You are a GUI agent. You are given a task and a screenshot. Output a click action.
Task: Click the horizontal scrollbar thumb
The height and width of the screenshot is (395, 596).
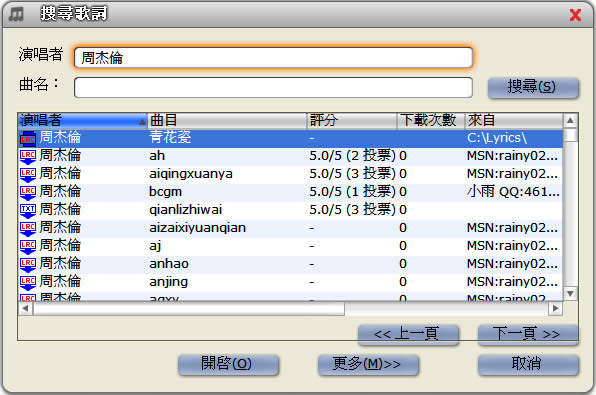coord(189,309)
